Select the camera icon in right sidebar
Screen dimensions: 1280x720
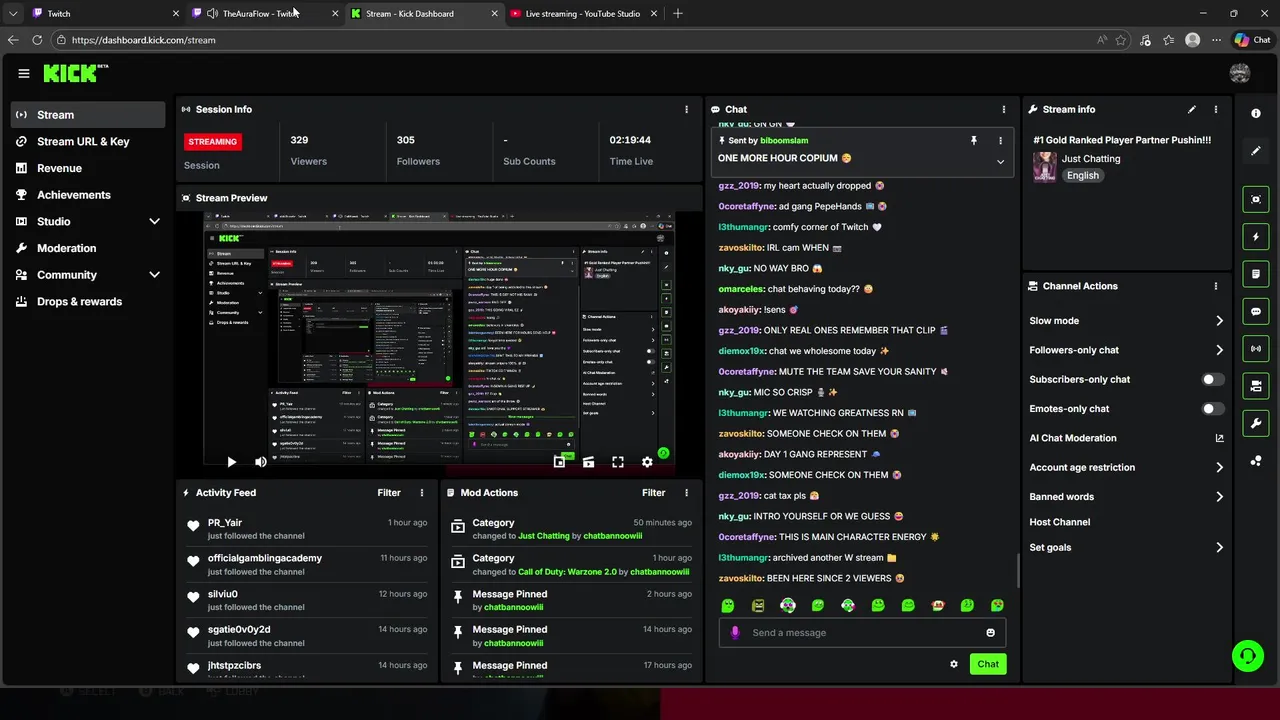(1256, 385)
